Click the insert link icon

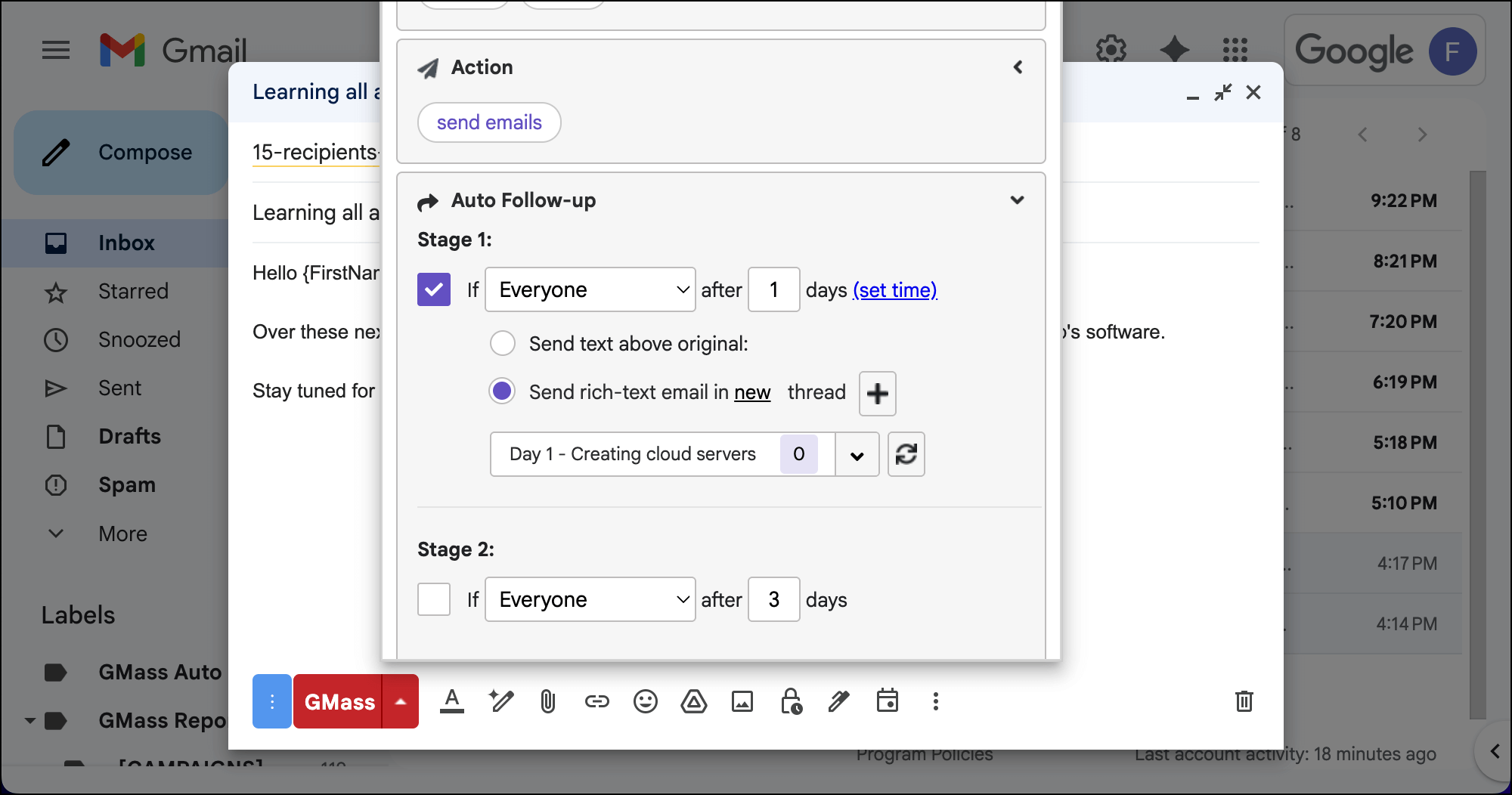596,702
